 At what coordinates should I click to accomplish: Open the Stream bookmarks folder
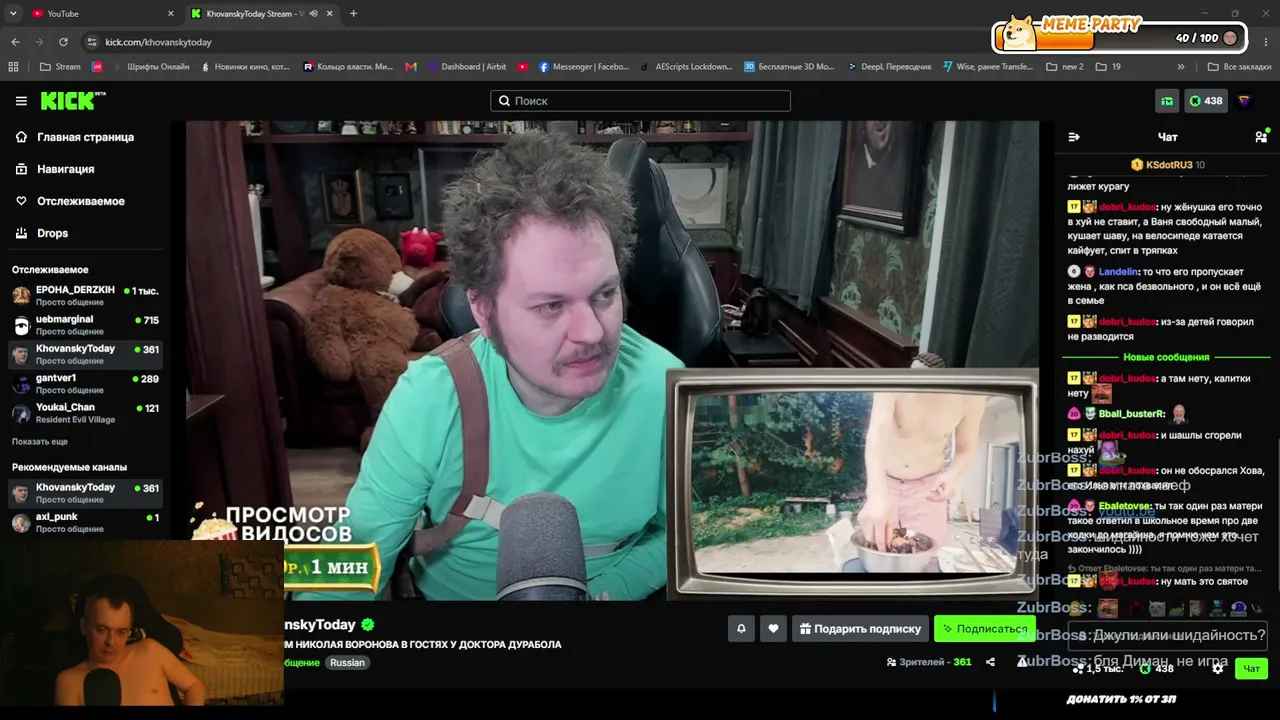pos(60,67)
